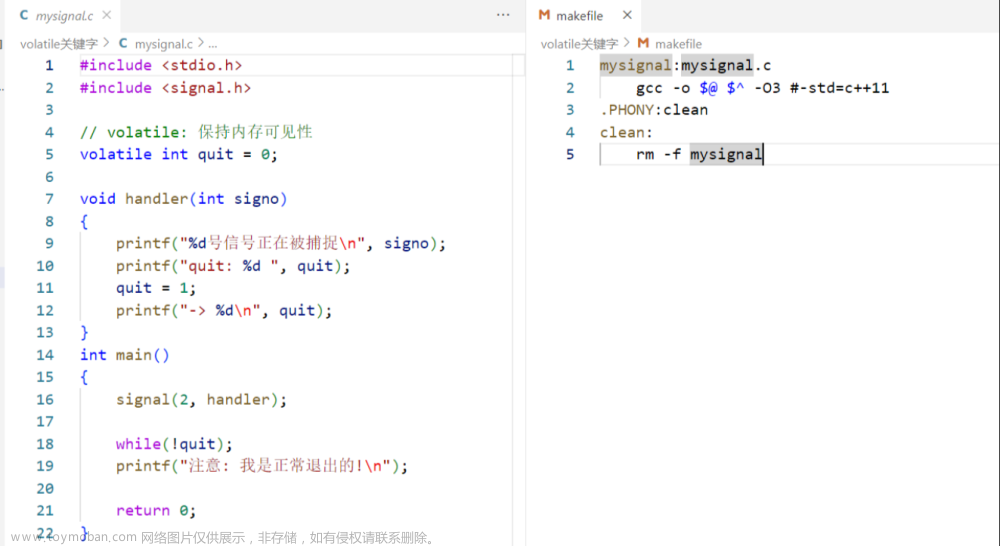
Task: Place cursor on '#include <stdio.h>' line
Action: (161, 66)
